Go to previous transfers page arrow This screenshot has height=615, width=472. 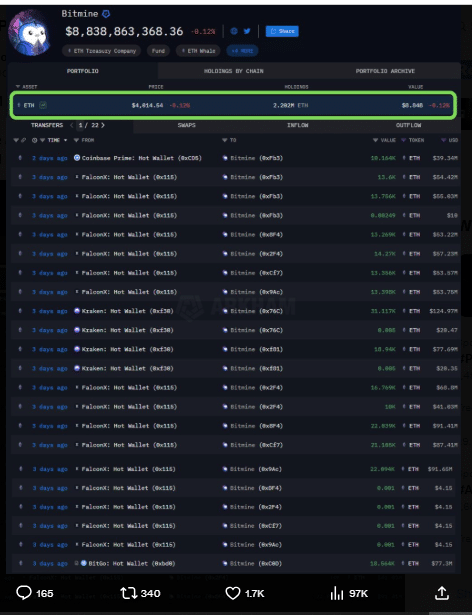pos(71,125)
